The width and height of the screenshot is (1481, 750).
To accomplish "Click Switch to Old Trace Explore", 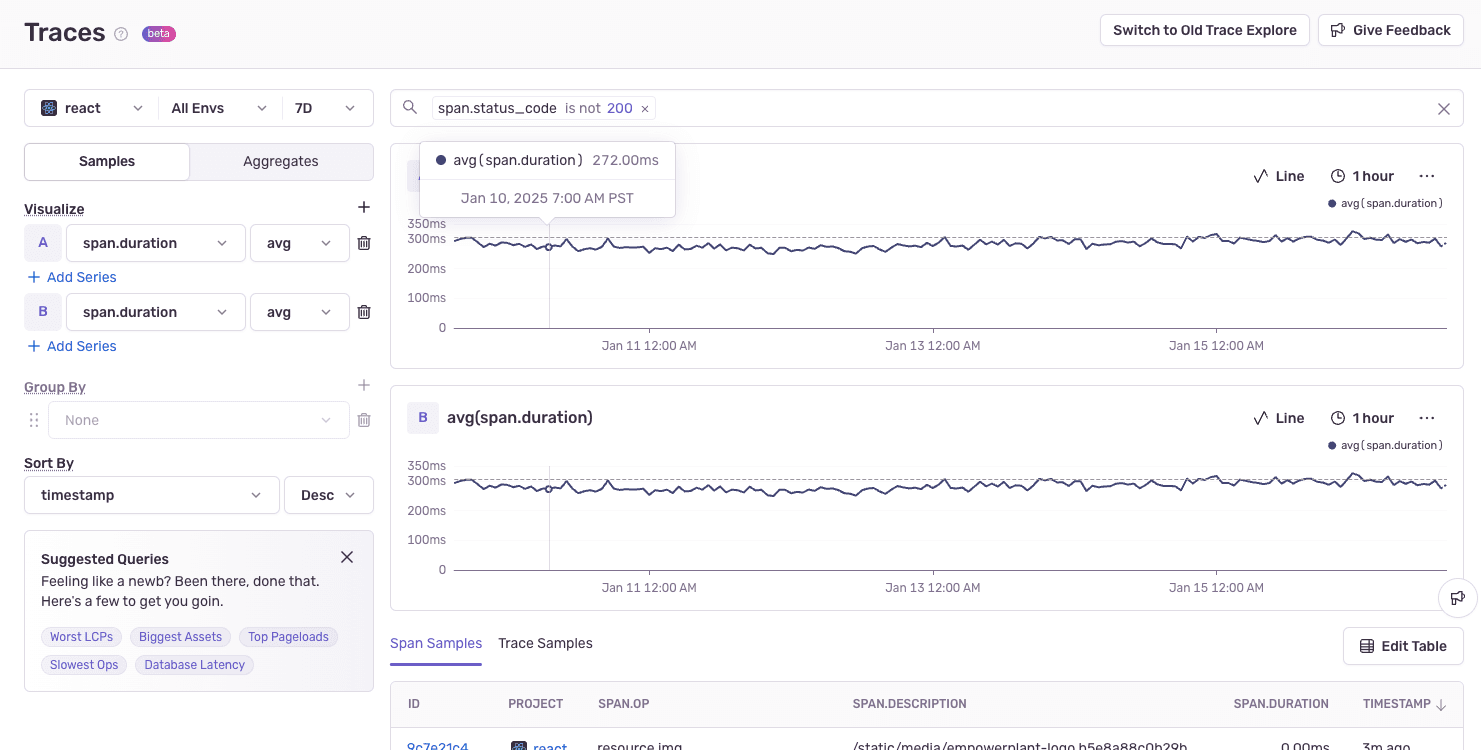I will click(x=1204, y=30).
